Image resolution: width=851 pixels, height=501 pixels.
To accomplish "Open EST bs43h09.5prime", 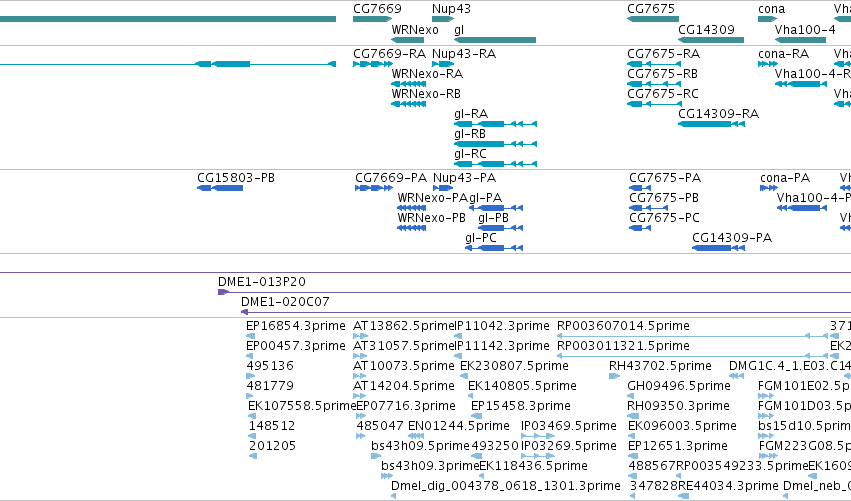I will point(420,447).
